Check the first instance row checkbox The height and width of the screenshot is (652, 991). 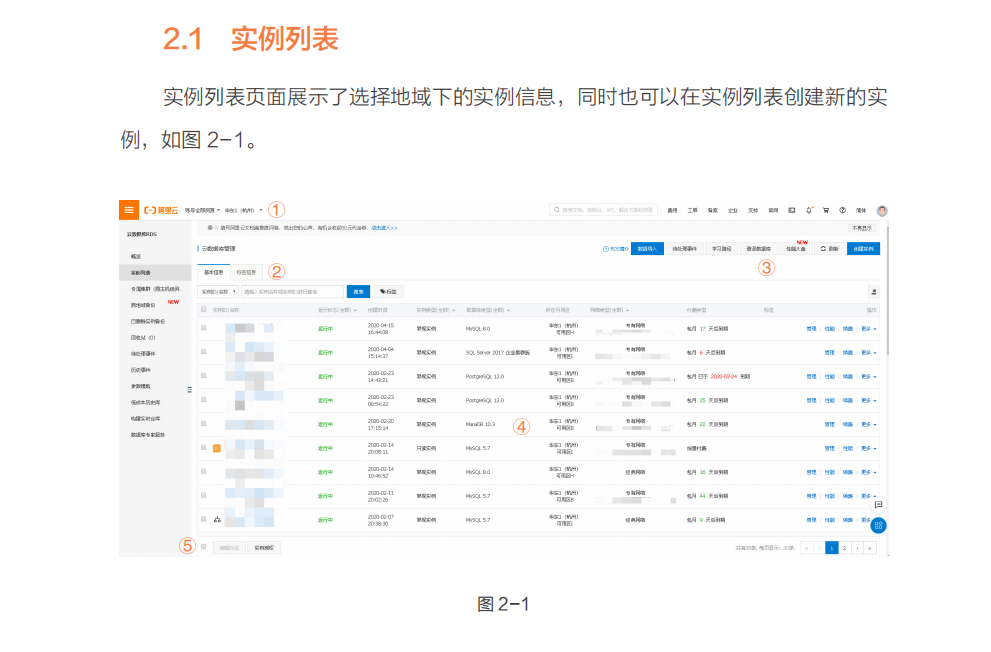[x=204, y=328]
